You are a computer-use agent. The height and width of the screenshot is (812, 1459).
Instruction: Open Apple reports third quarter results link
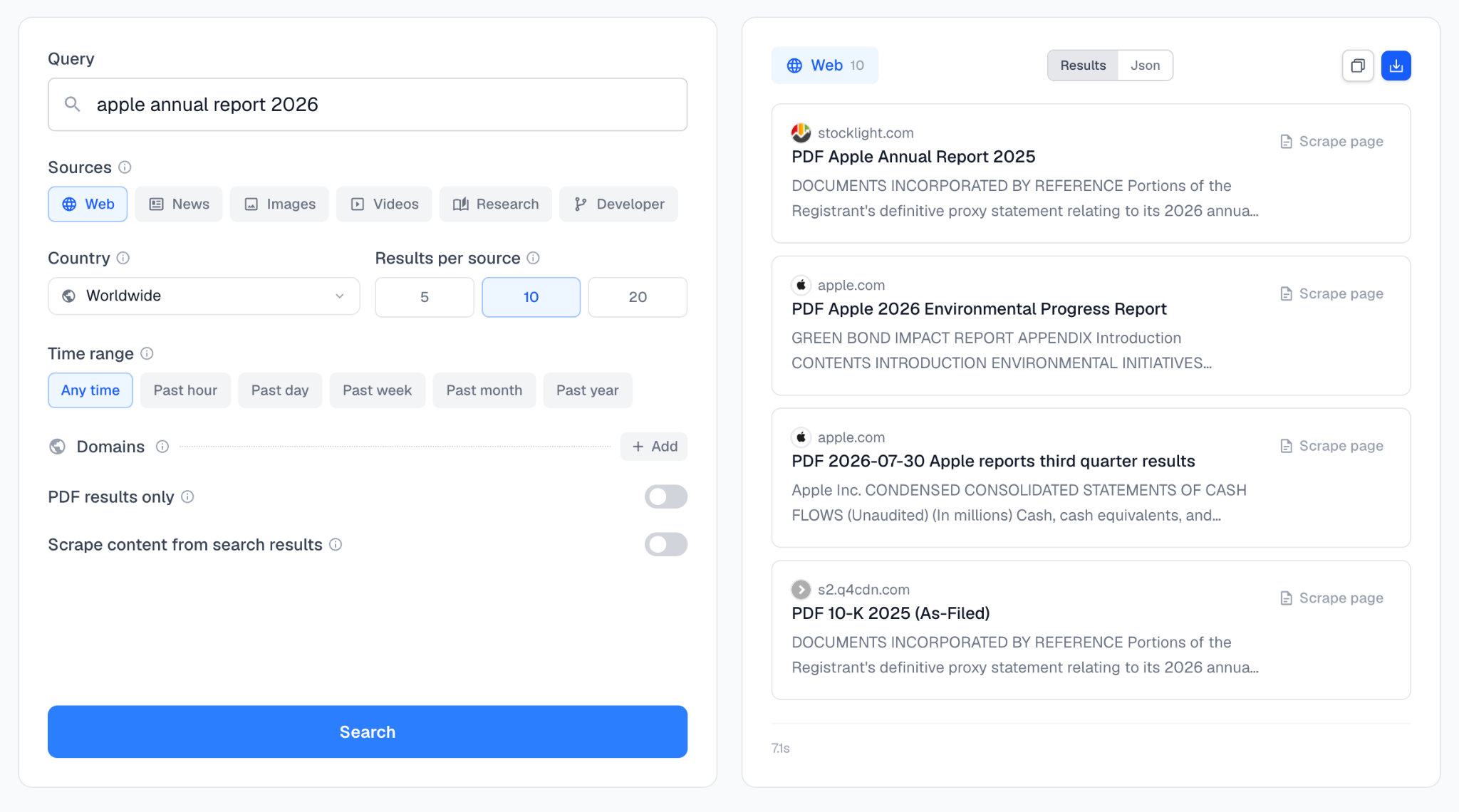point(993,462)
